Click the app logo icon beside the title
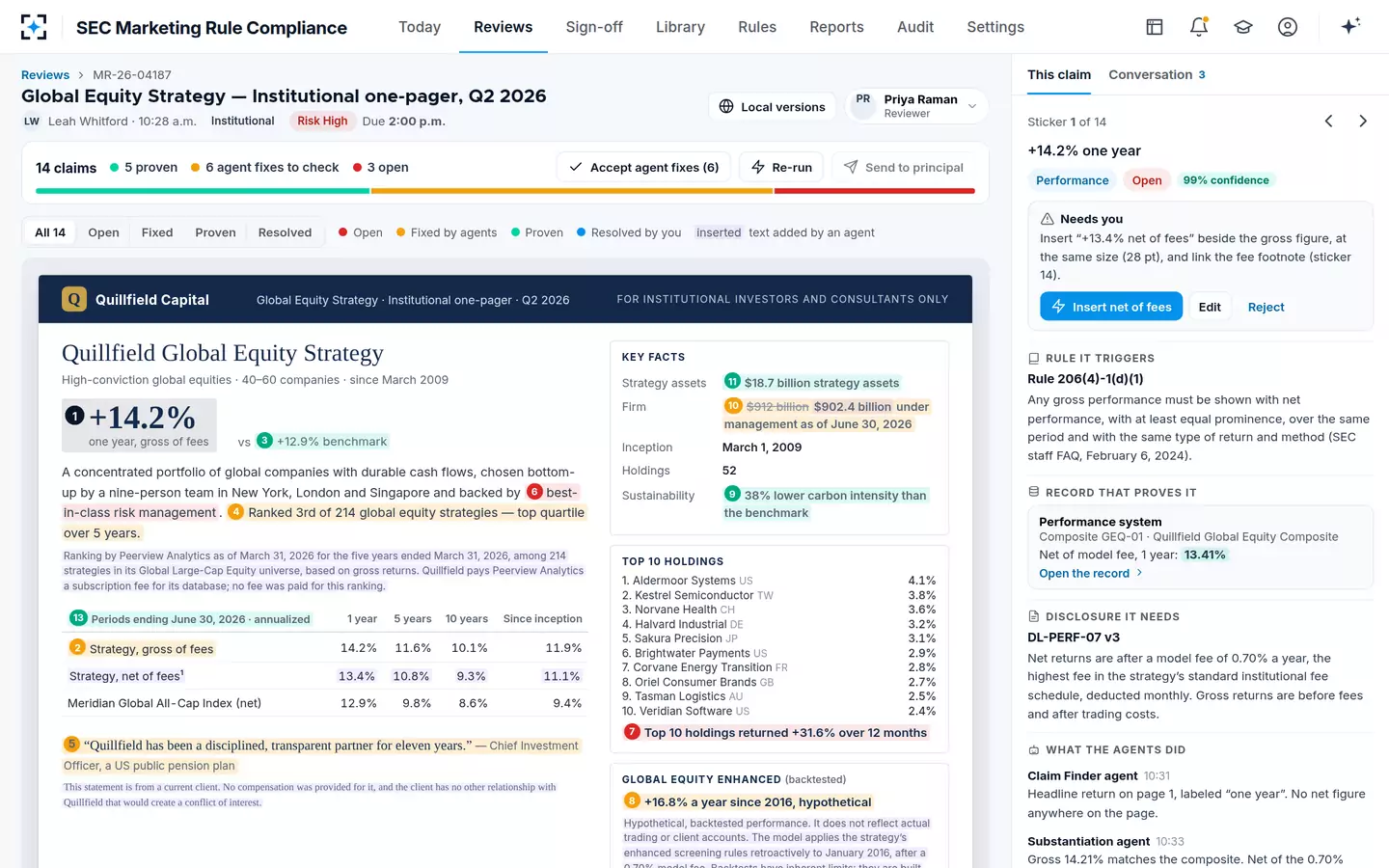The height and width of the screenshot is (868, 1389). (34, 27)
